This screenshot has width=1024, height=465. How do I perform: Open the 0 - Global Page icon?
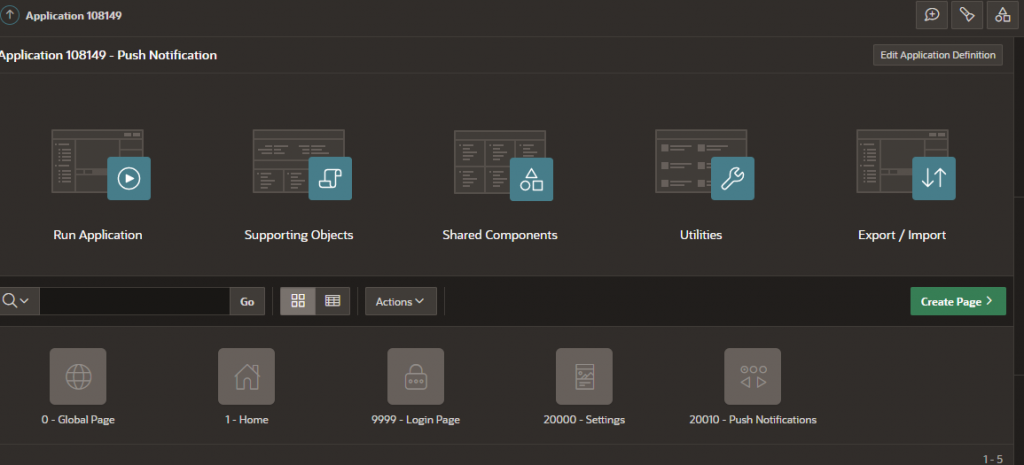[78, 377]
